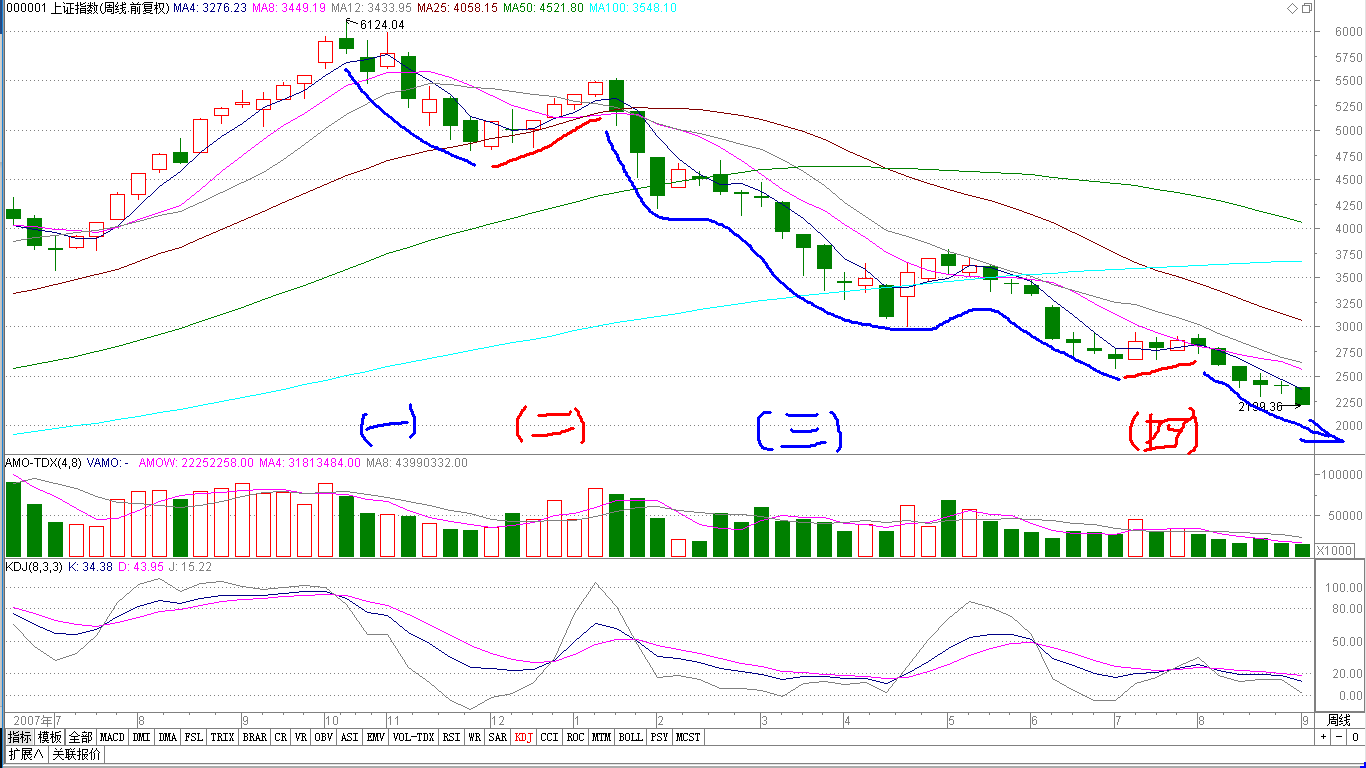
Task: Select the VR indicator
Action: click(x=301, y=737)
